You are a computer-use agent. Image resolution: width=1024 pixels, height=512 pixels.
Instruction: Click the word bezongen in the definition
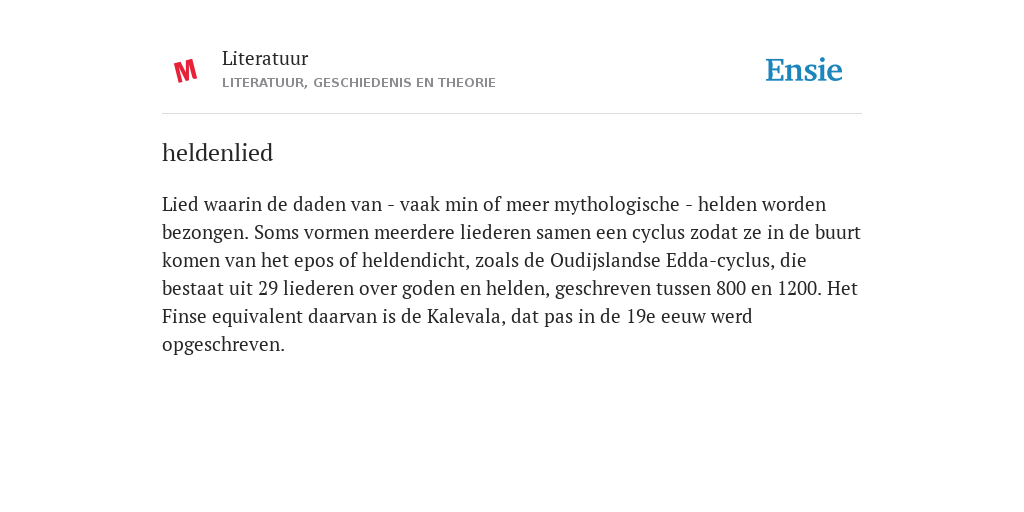205,233
